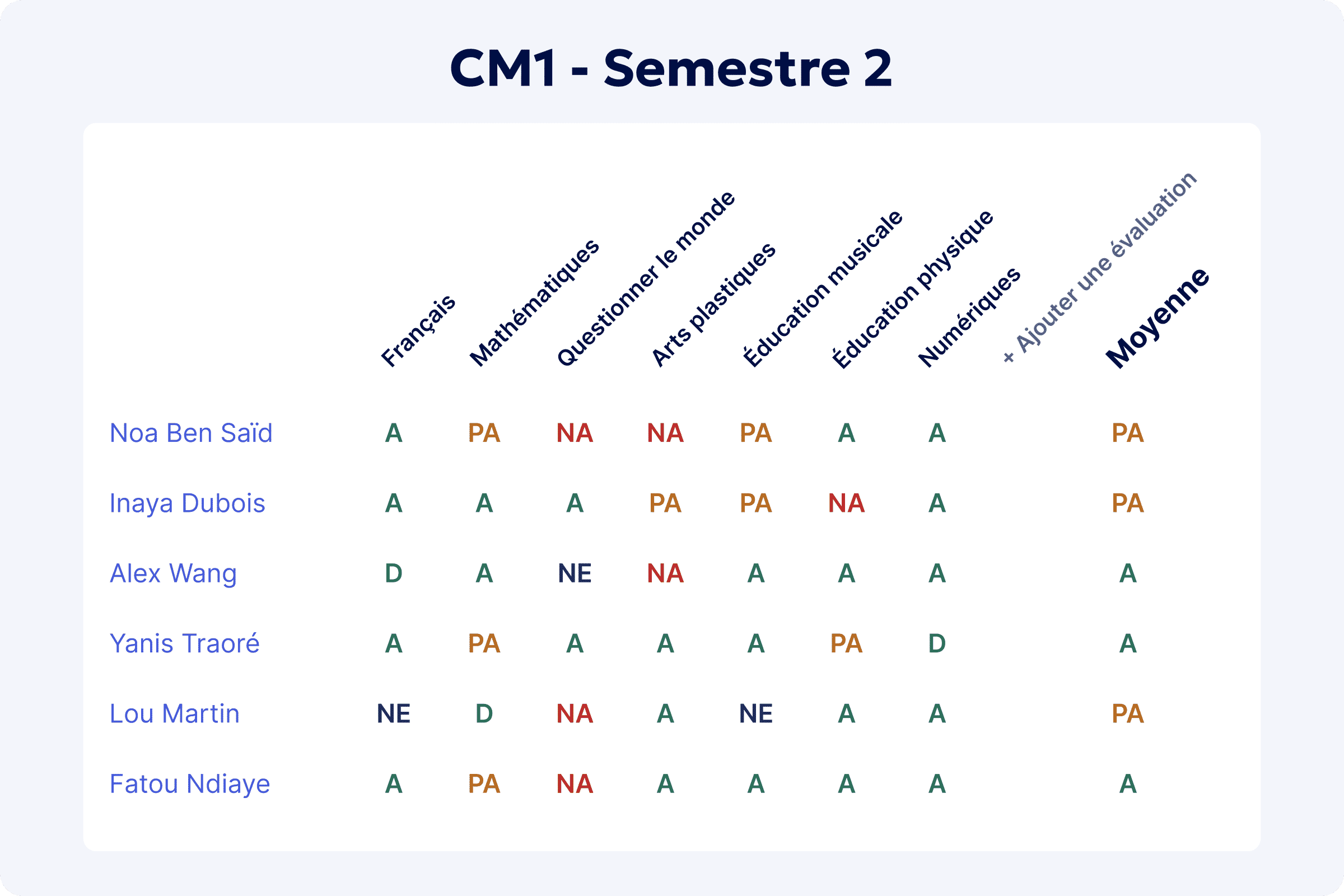Click Inaya Dubois's NA grade in Éducation physique

(x=846, y=503)
